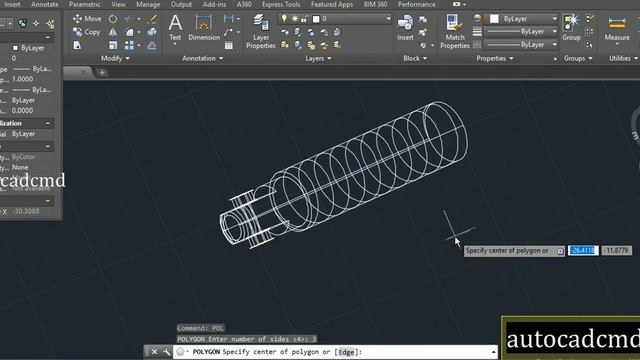Click the Select Objects icon in palette

click(36, 24)
